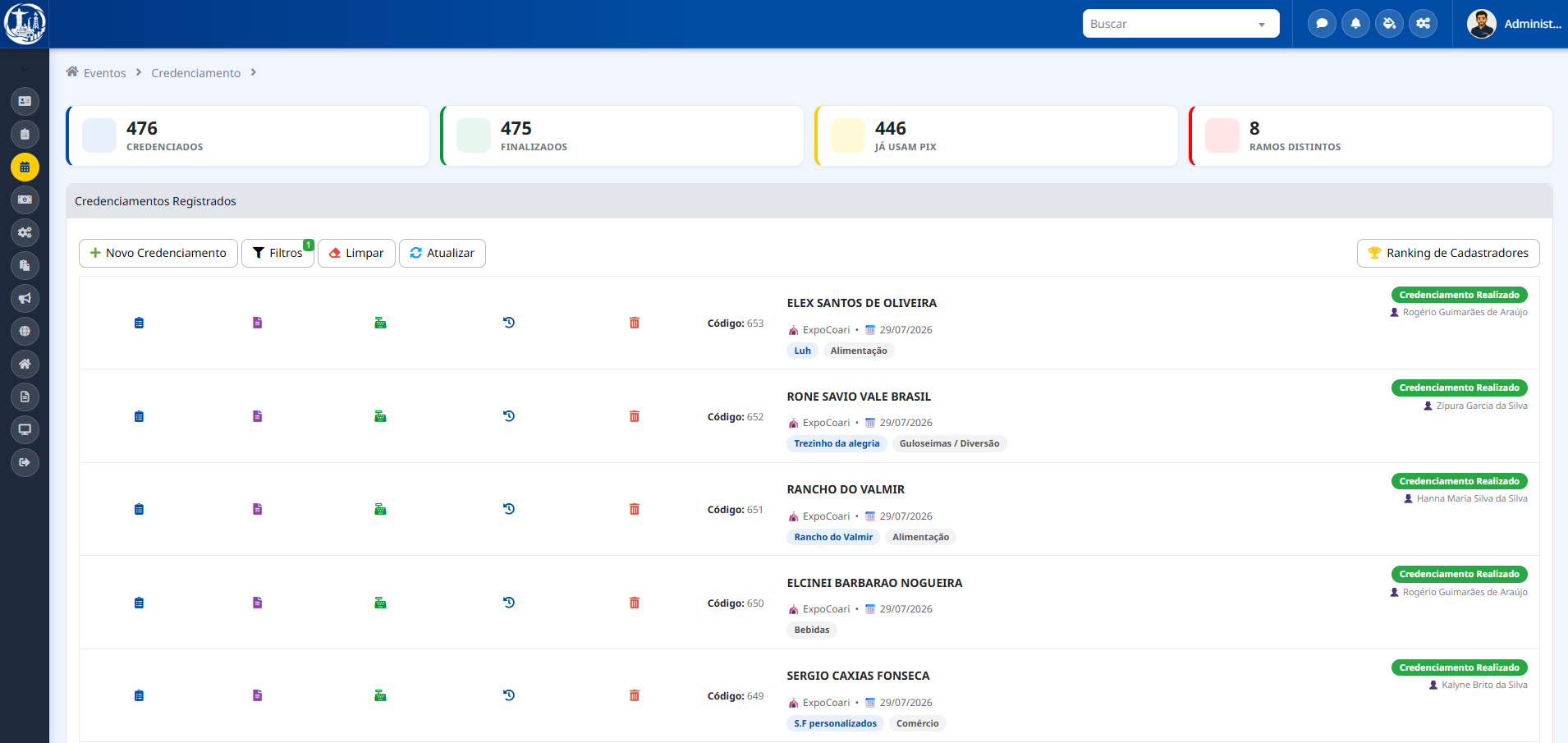Click registrar name Hanna Maria Silva da Silva

click(x=1471, y=498)
